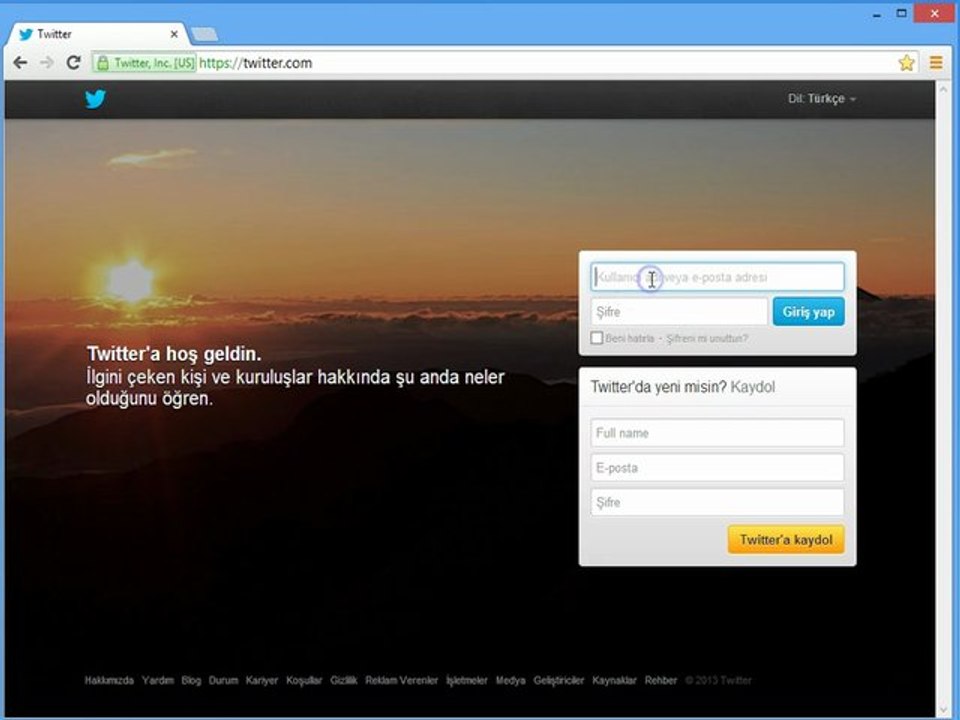Open the Dil: Türkçe language dropdown
The image size is (960, 720).
coord(822,99)
